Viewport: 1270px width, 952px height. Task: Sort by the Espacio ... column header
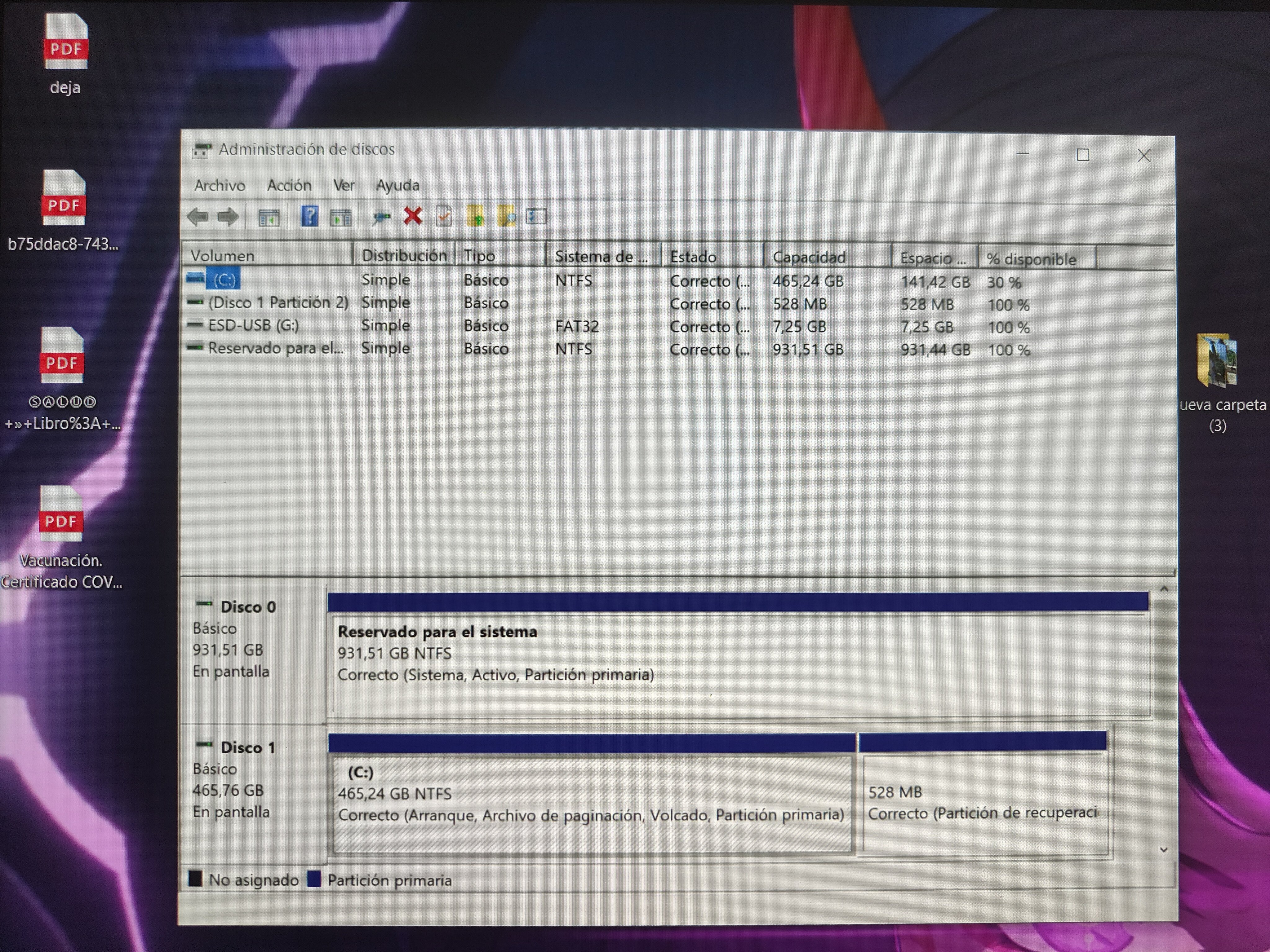pyautogui.click(x=935, y=258)
